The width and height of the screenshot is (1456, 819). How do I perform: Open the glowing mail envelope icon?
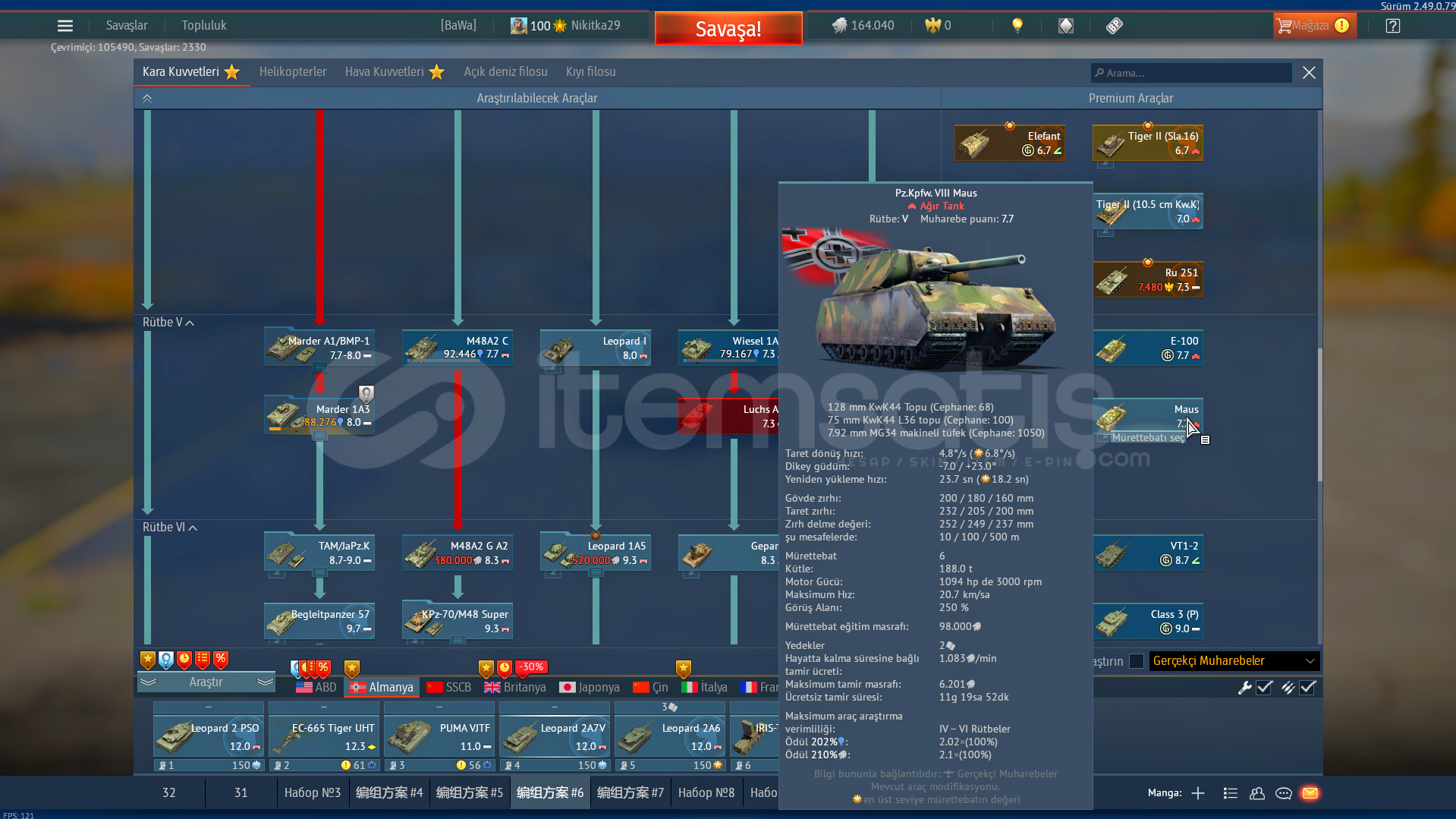pos(1310,793)
